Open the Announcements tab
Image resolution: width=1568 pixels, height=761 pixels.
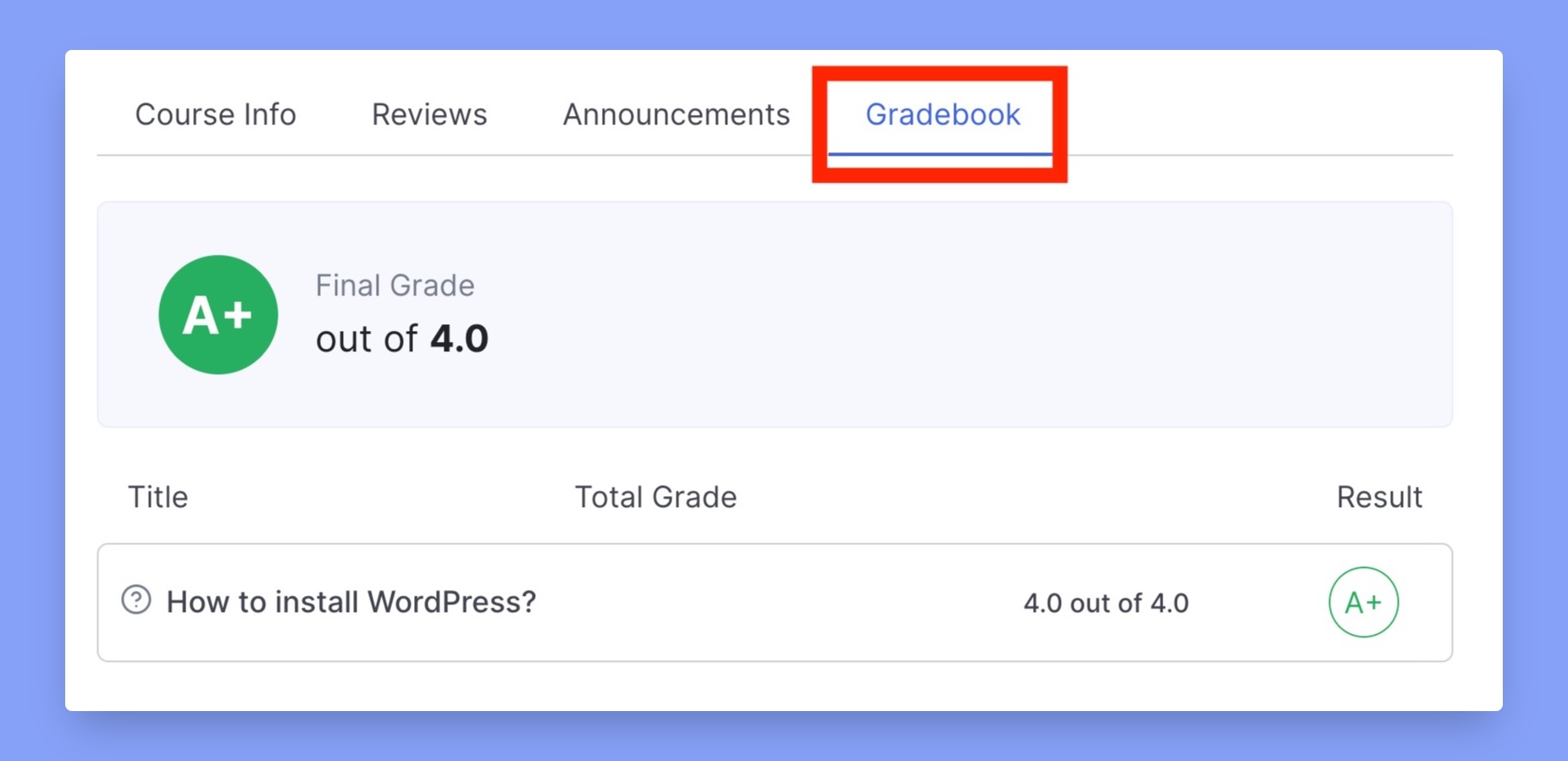(676, 114)
